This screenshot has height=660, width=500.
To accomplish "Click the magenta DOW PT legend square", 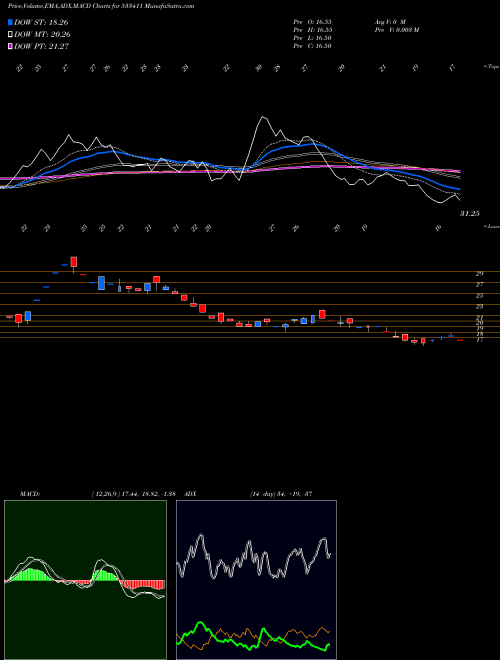I will pos(11,47).
